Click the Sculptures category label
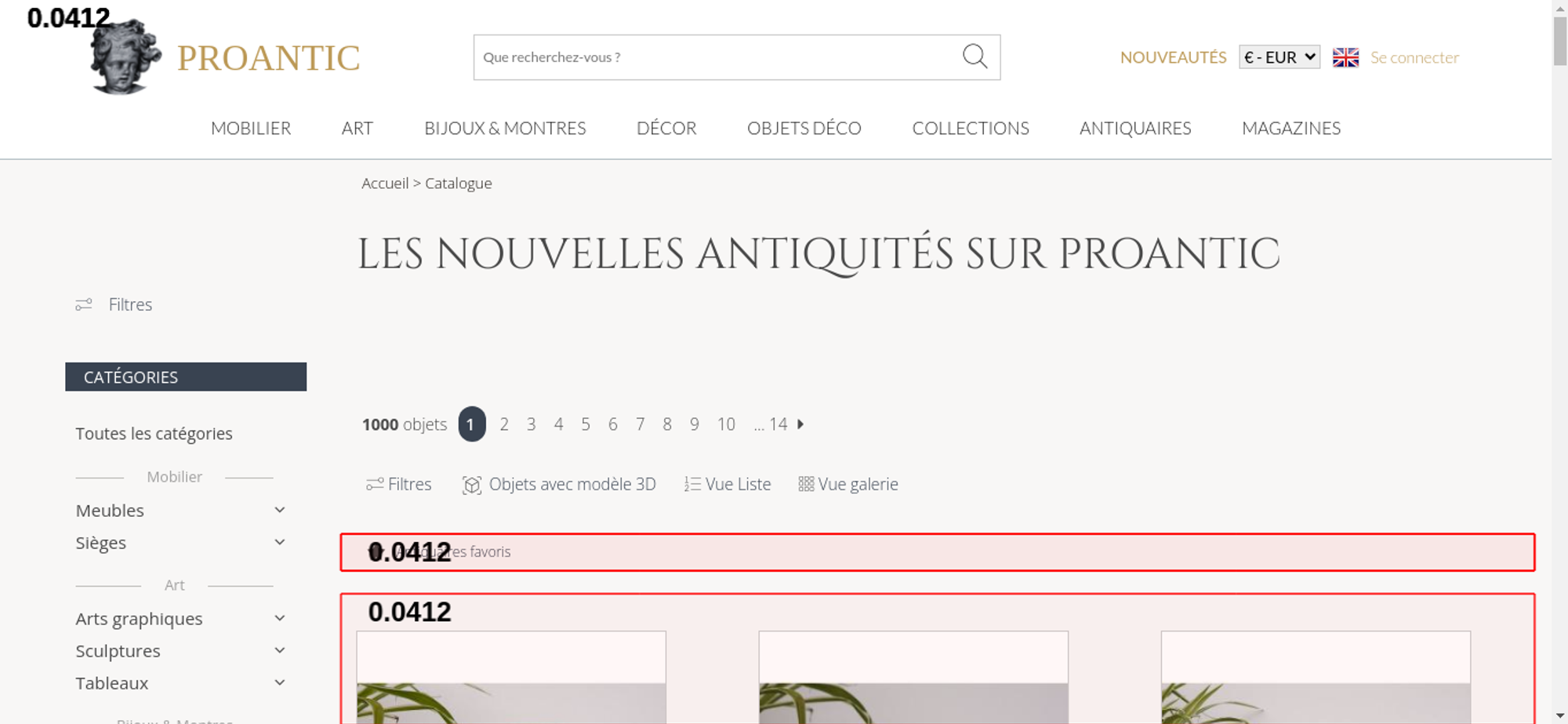Screen dimensions: 1568x724 [x=118, y=650]
